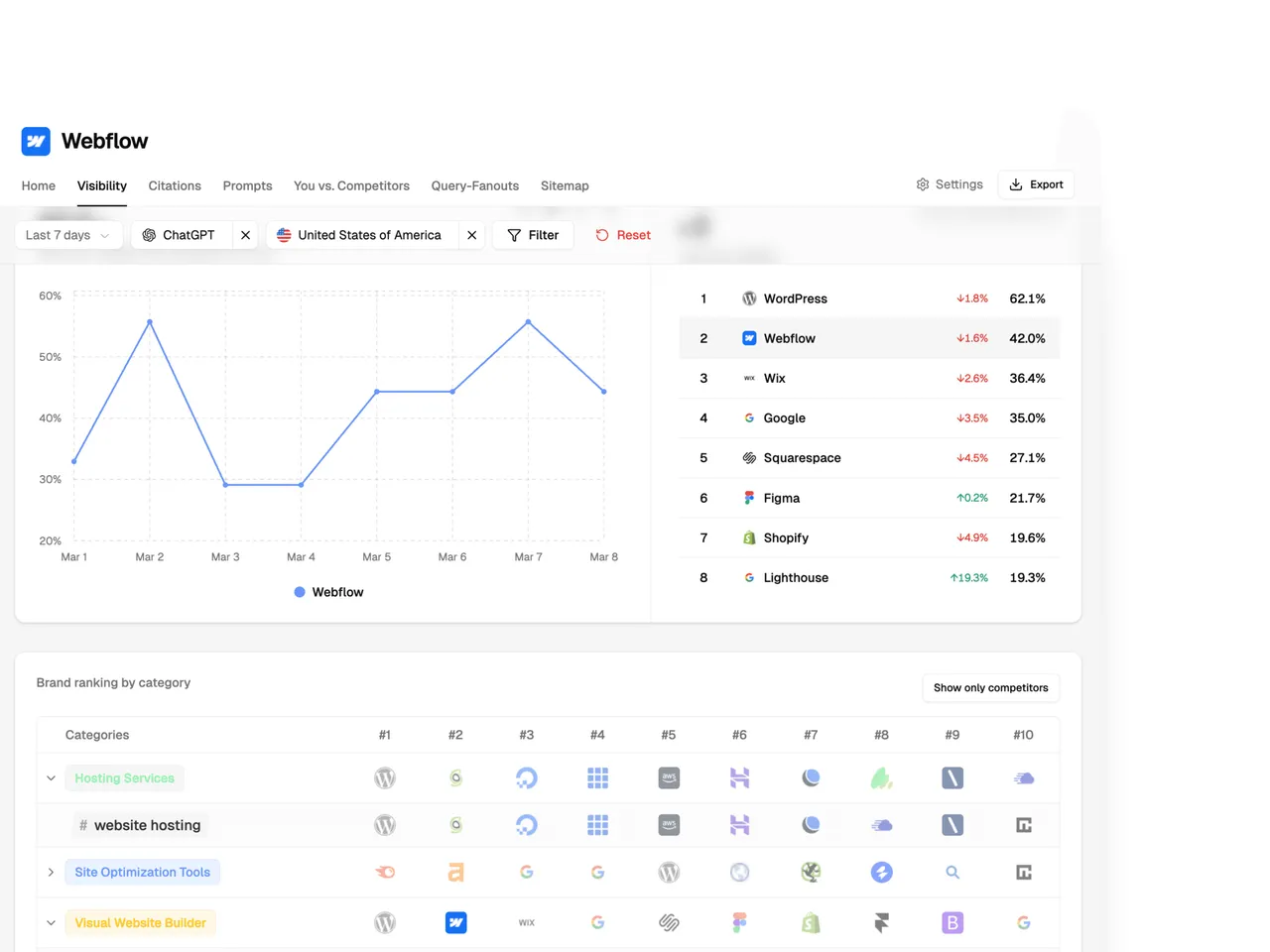The height and width of the screenshot is (952, 1270).
Task: Click the website hosting prompt row
Action: (548, 825)
